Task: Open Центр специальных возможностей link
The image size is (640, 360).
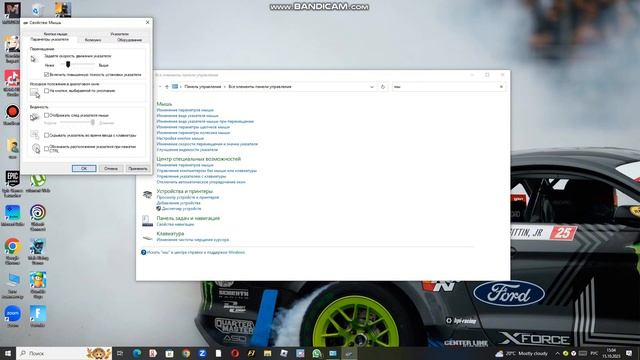Action: point(199,159)
